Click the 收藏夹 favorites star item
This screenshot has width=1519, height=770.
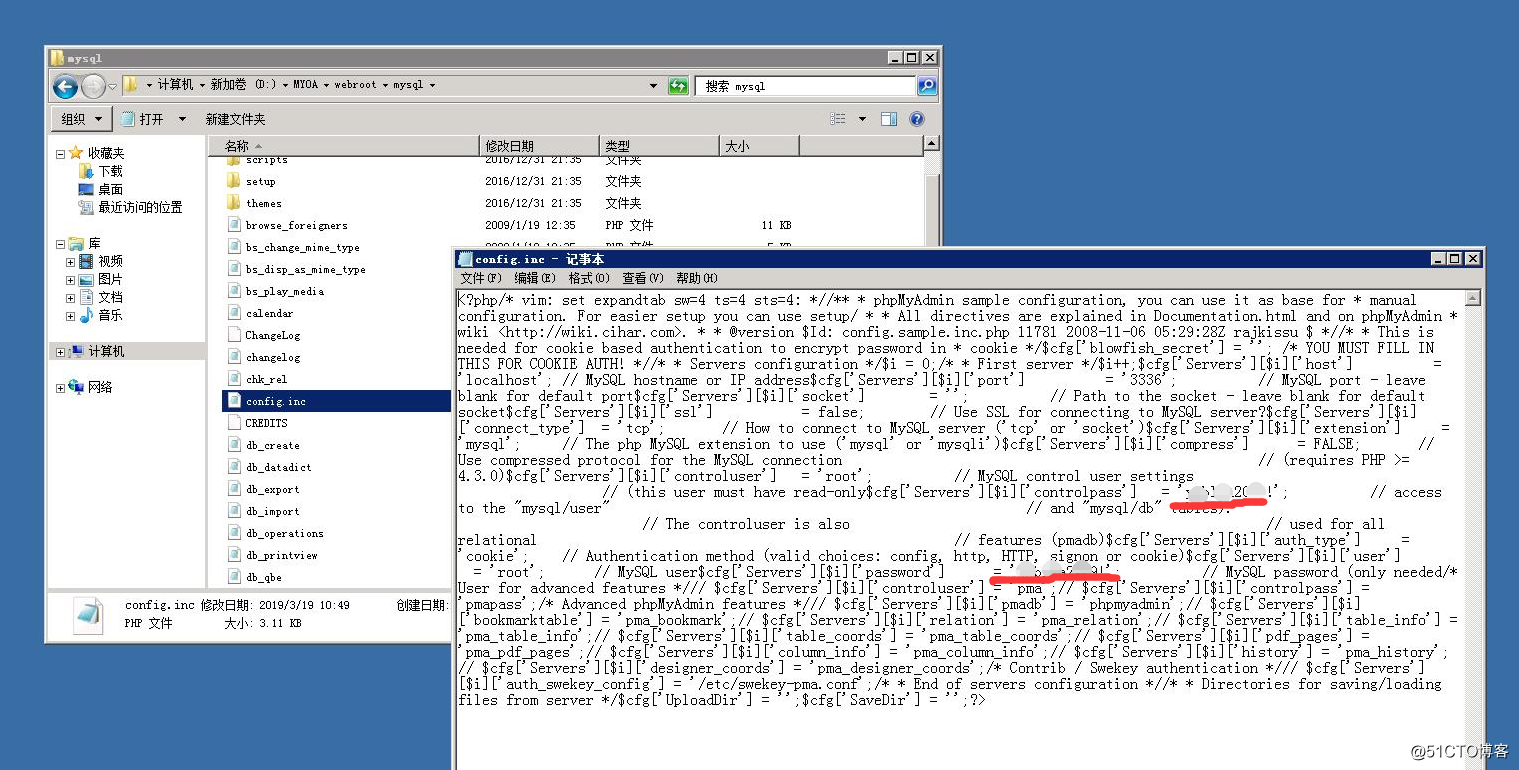coord(97,153)
